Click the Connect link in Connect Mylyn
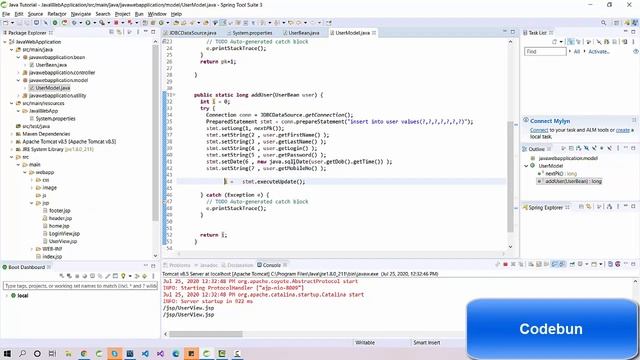This screenshot has height=360, width=640. [539, 130]
